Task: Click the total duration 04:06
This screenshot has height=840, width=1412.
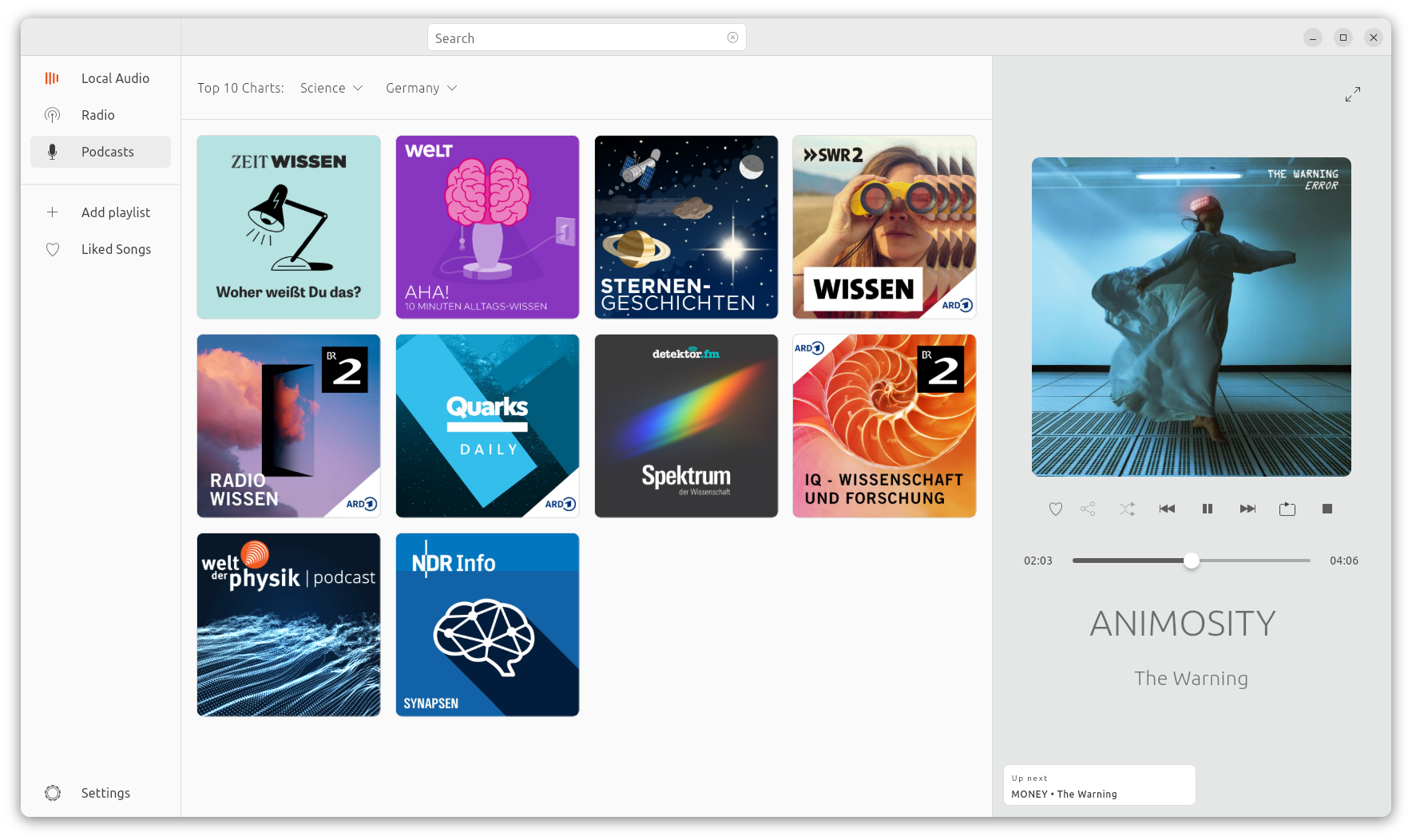Action: tap(1343, 561)
